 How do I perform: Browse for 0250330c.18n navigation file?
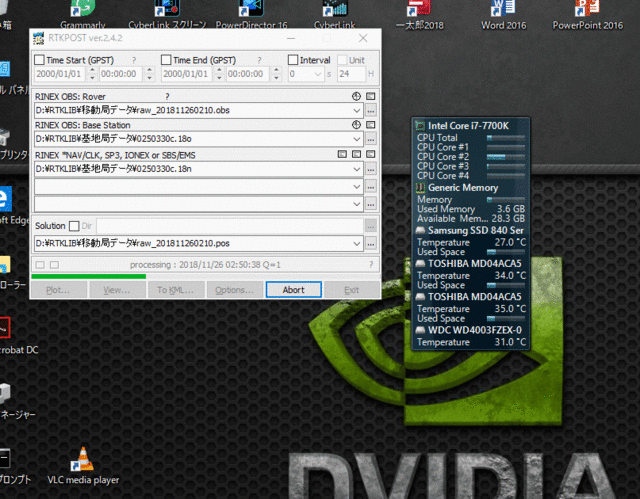[x=371, y=169]
